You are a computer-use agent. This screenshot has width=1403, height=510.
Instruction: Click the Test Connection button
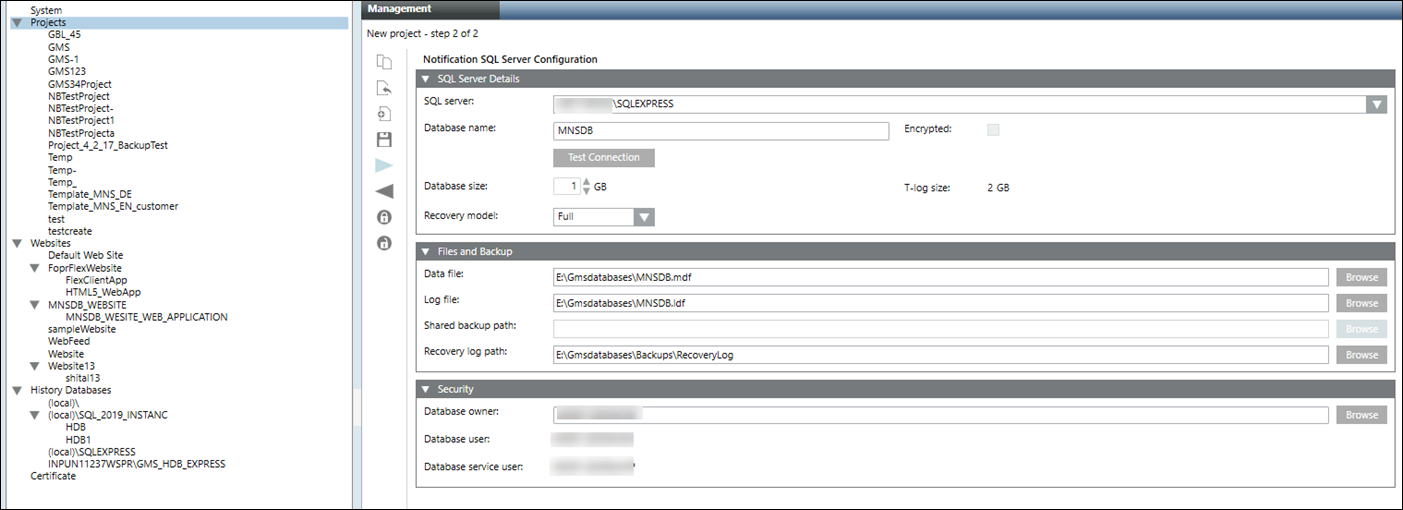click(603, 158)
